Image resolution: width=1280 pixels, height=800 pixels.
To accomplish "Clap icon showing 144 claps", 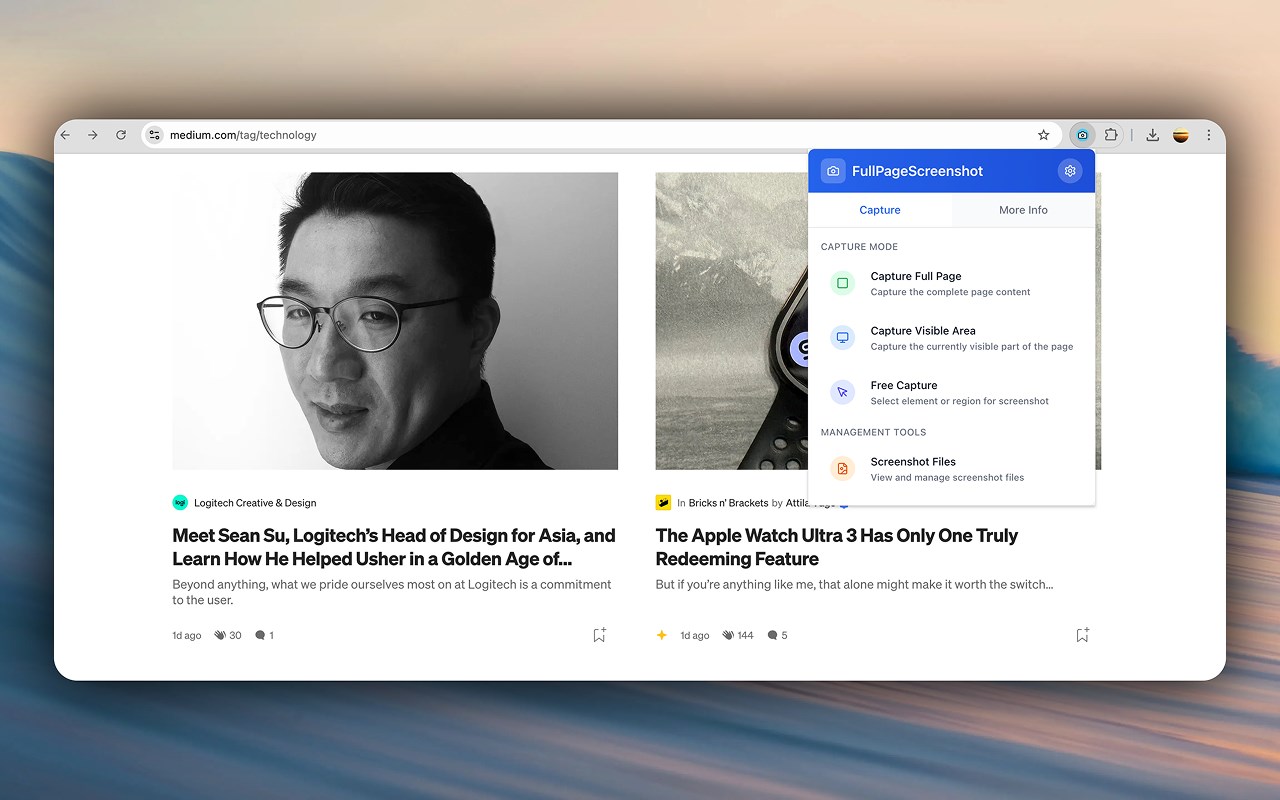I will point(728,635).
